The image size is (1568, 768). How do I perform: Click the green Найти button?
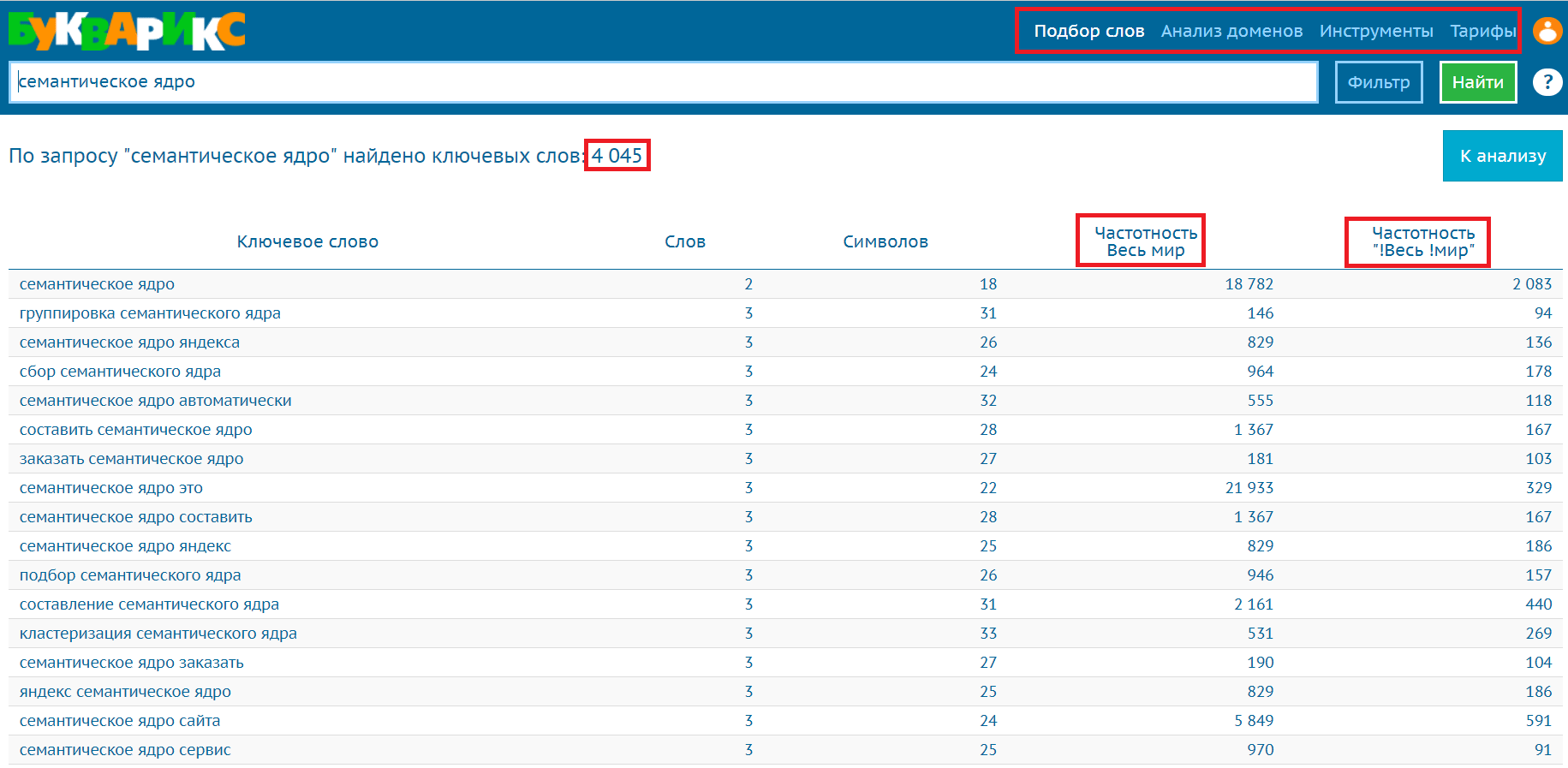pos(1478,82)
